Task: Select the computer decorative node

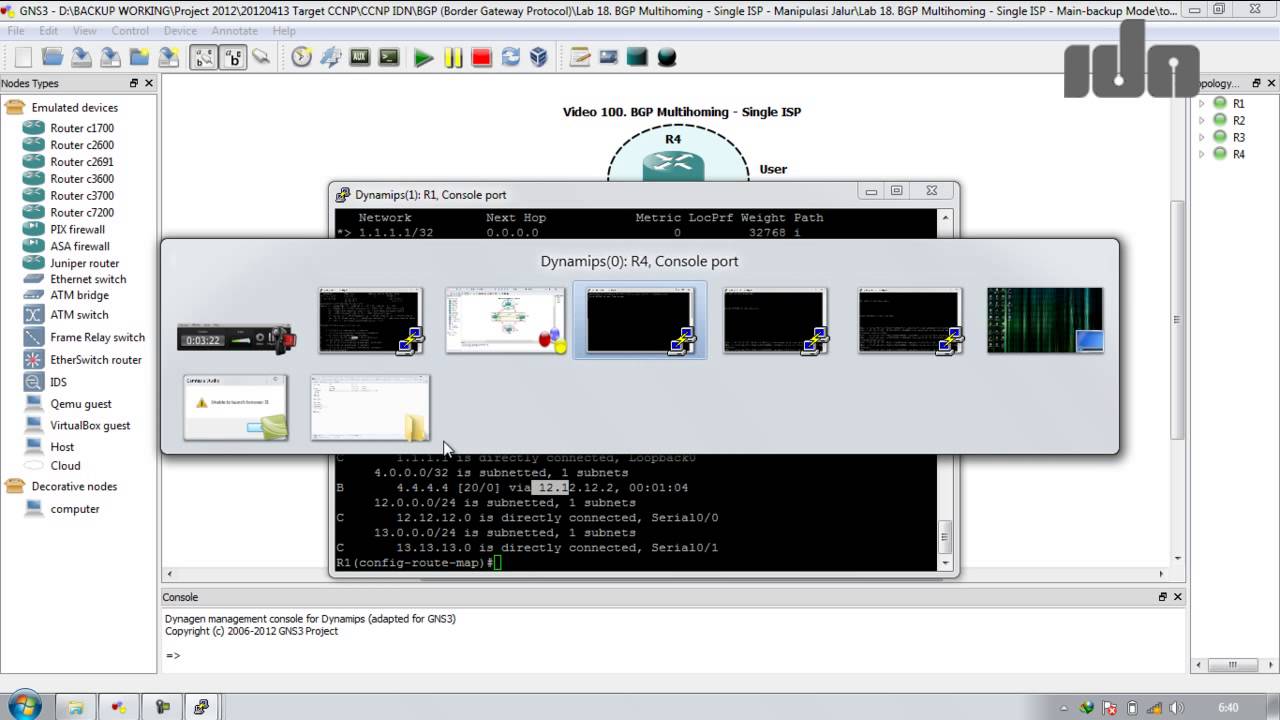Action: click(x=75, y=509)
